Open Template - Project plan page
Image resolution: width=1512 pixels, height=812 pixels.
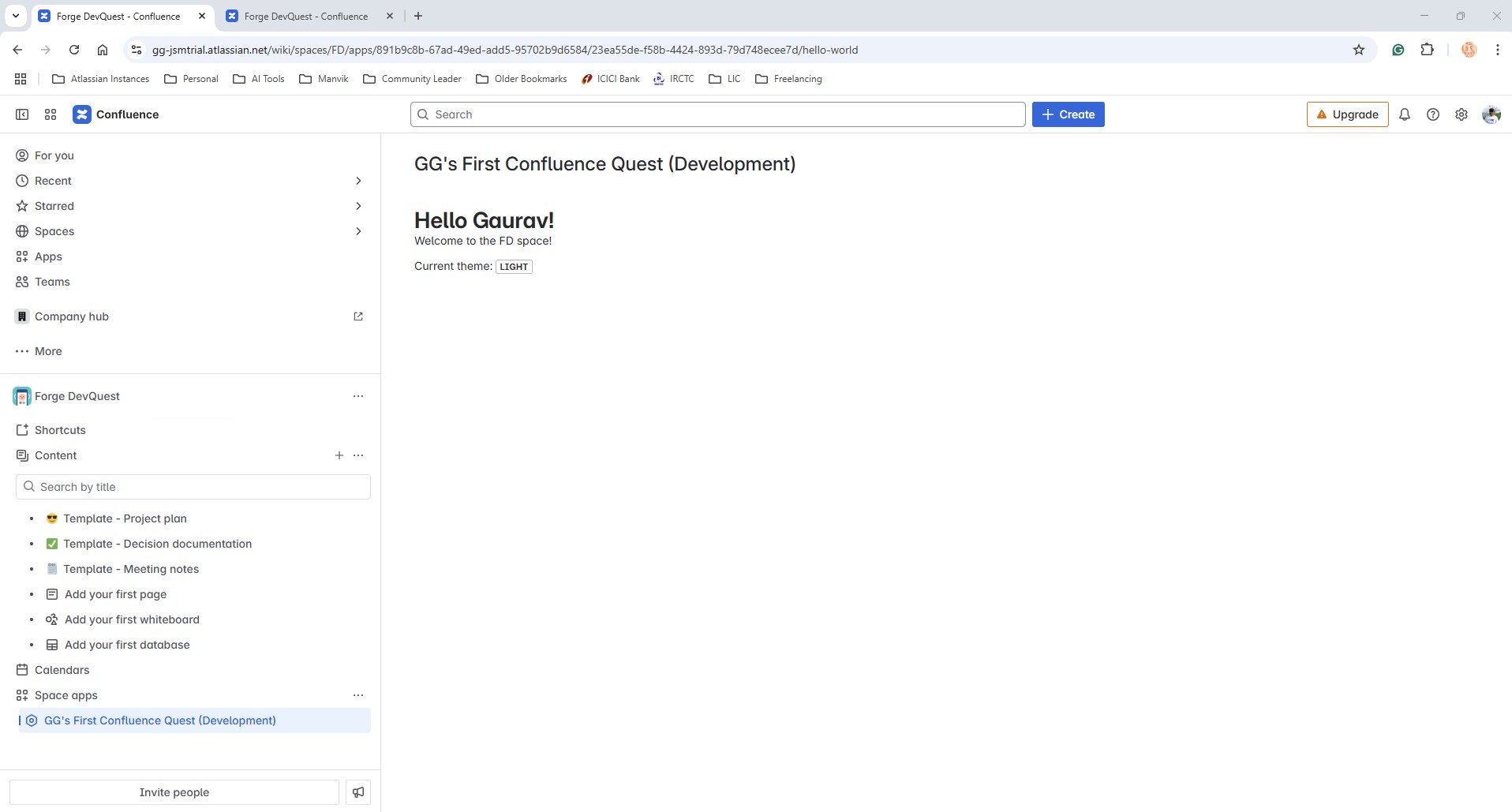coord(125,518)
